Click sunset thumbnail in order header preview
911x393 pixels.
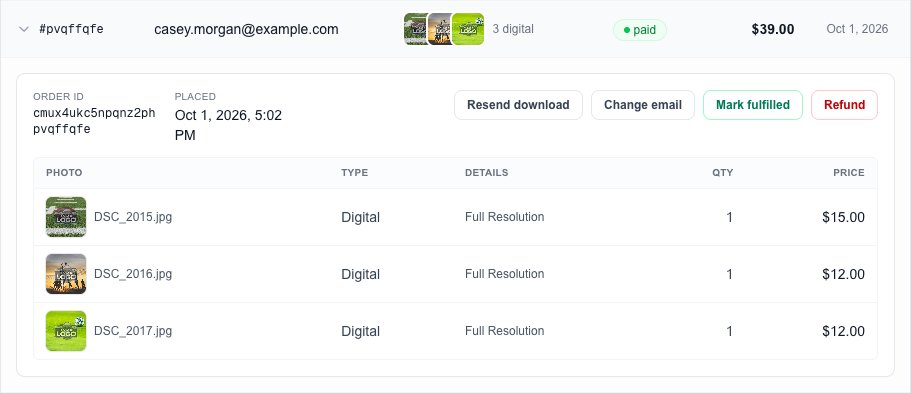pos(439,29)
